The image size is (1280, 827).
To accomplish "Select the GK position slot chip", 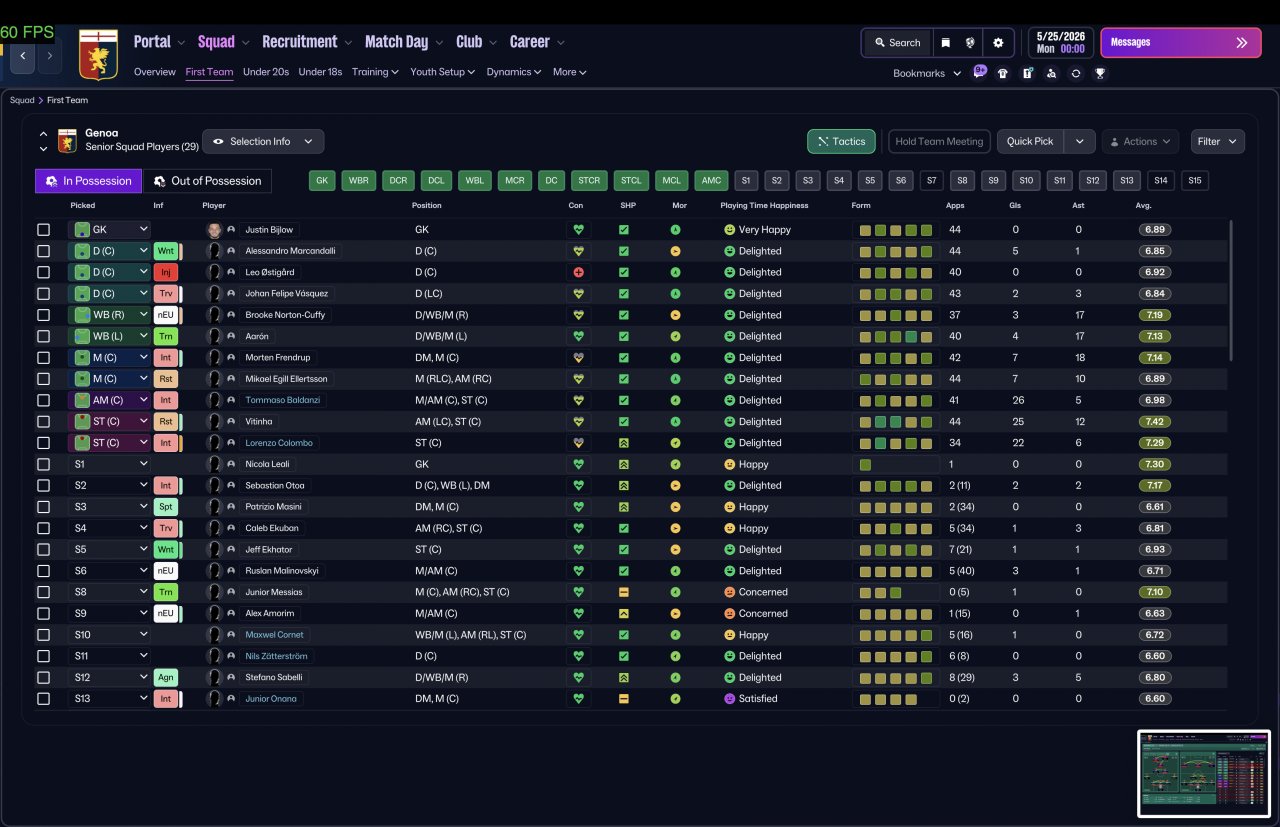I will pos(322,181).
